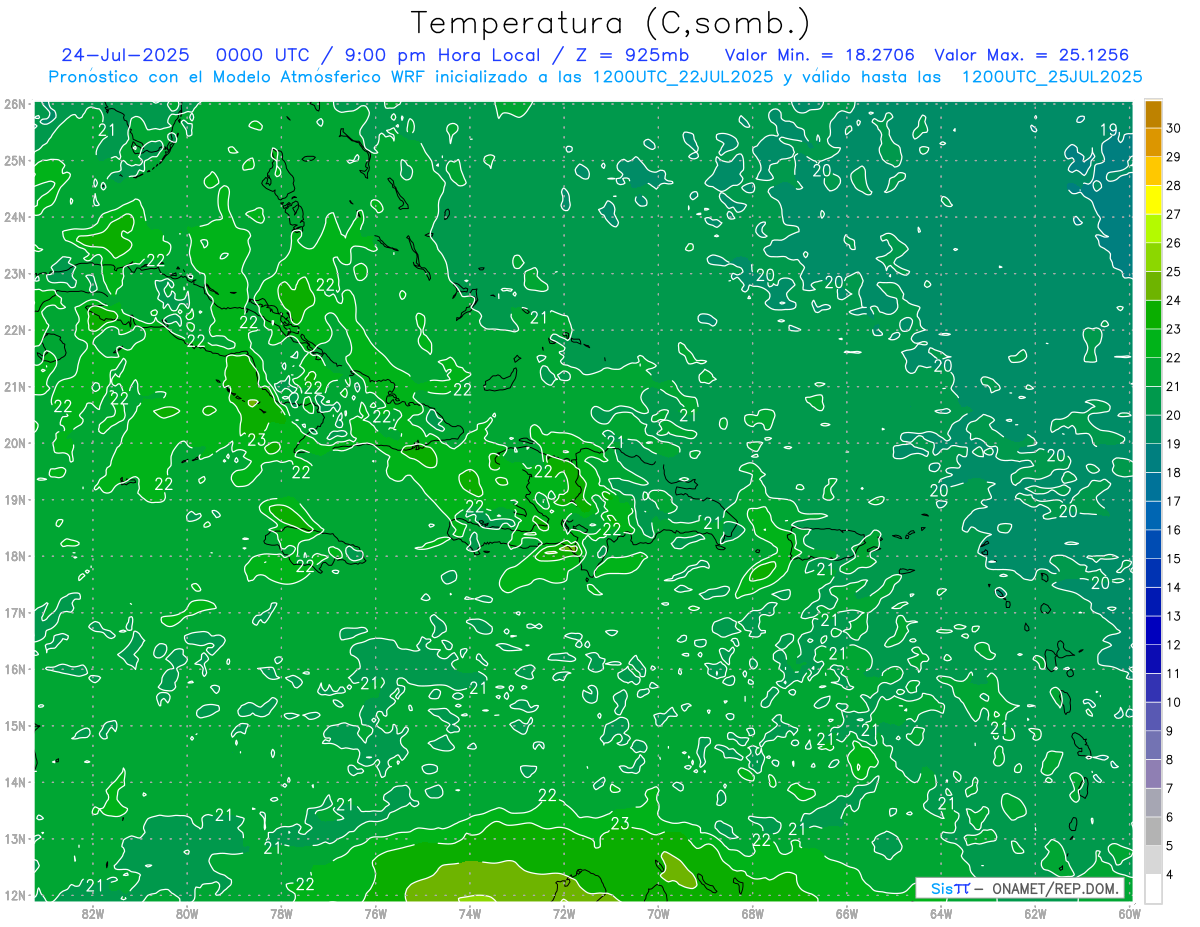This screenshot has height=927, width=1200.
Task: Click the "78W" longitude axis label
Action: tap(281, 913)
